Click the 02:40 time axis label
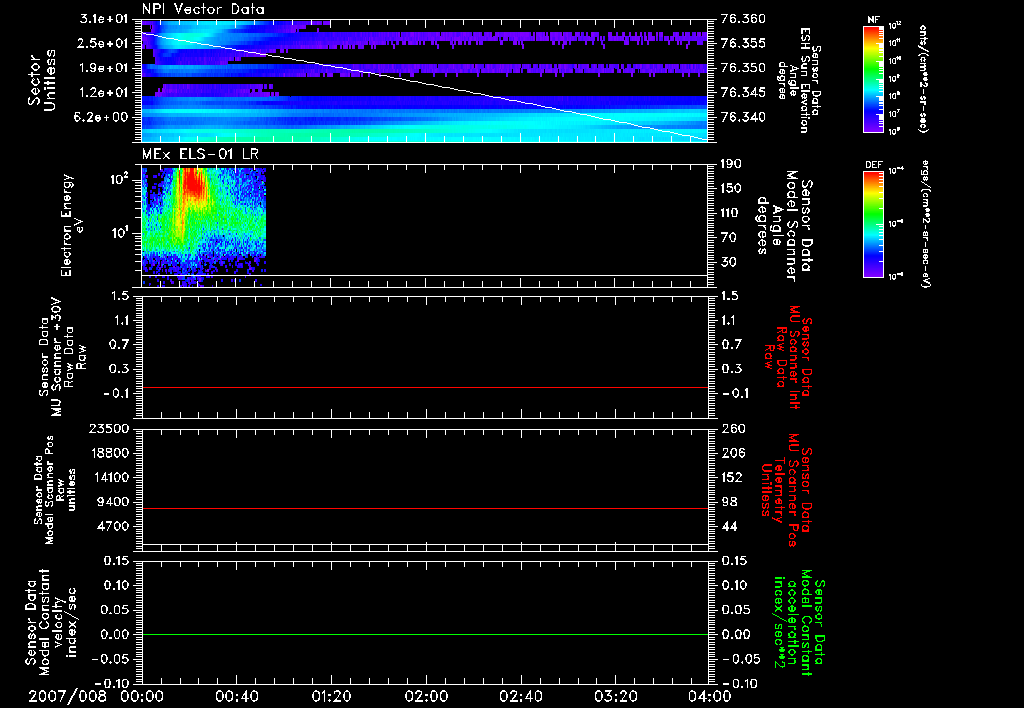This screenshot has width=1024, height=708. (520, 696)
